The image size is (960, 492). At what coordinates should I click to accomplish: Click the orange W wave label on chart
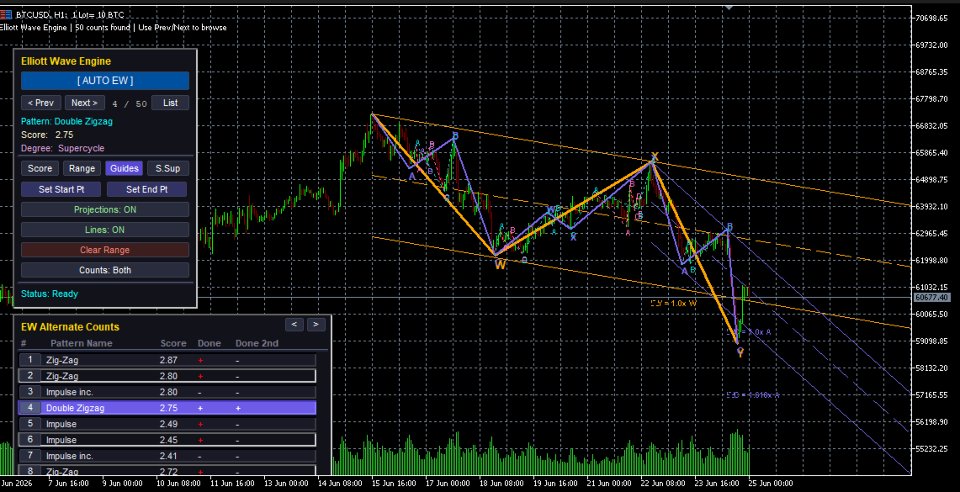[x=500, y=265]
